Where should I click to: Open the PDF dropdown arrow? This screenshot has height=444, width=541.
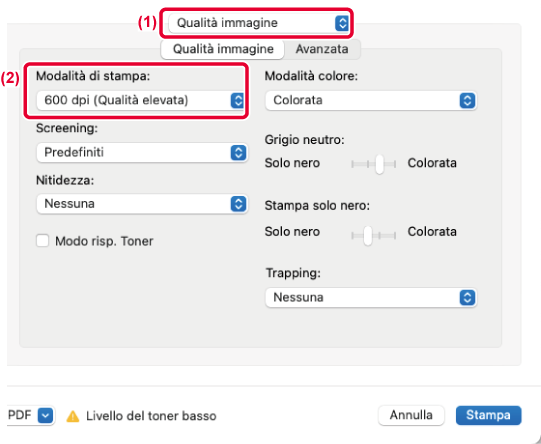click(x=46, y=415)
